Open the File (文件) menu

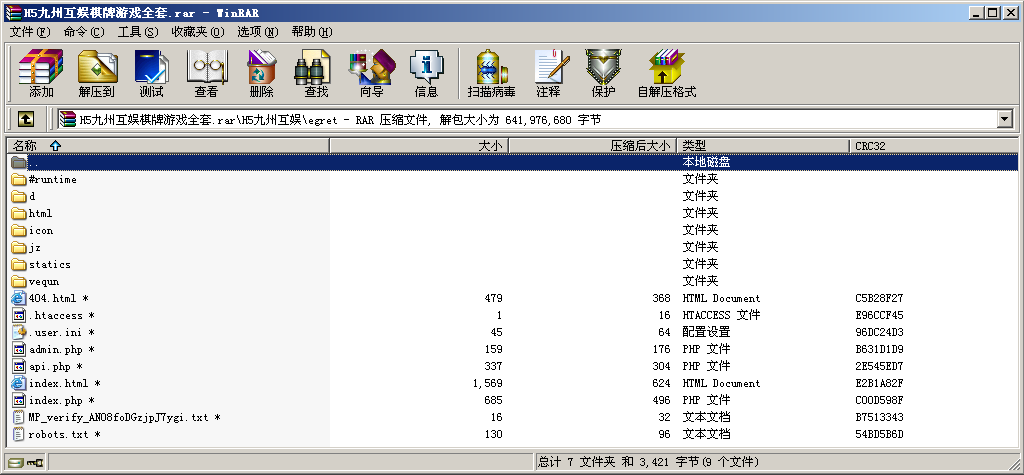pyautogui.click(x=29, y=32)
